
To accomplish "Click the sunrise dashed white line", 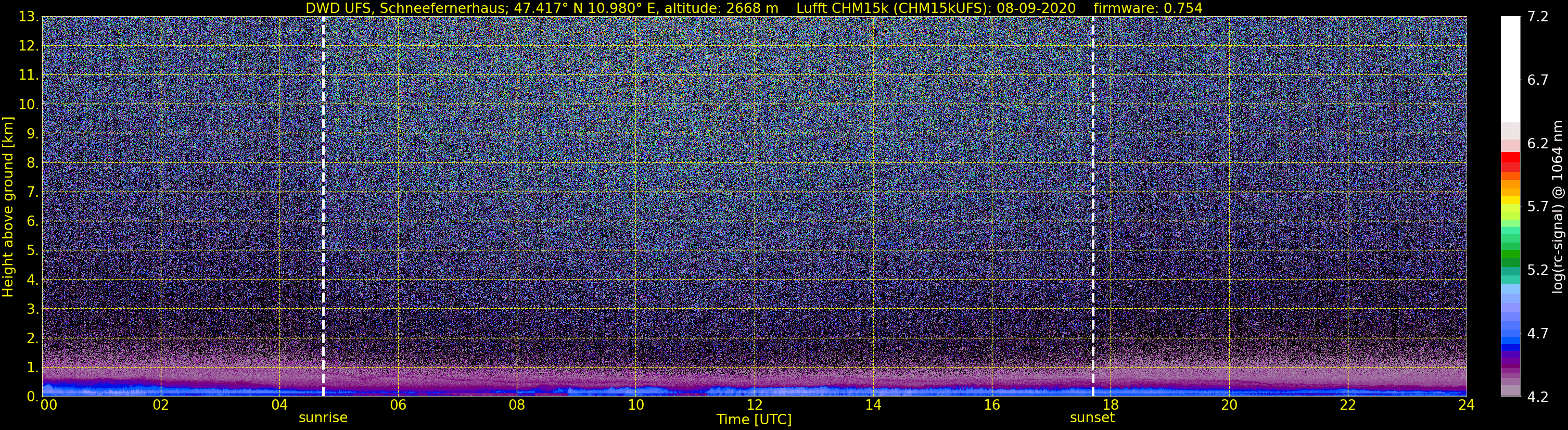I will pyautogui.click(x=323, y=206).
